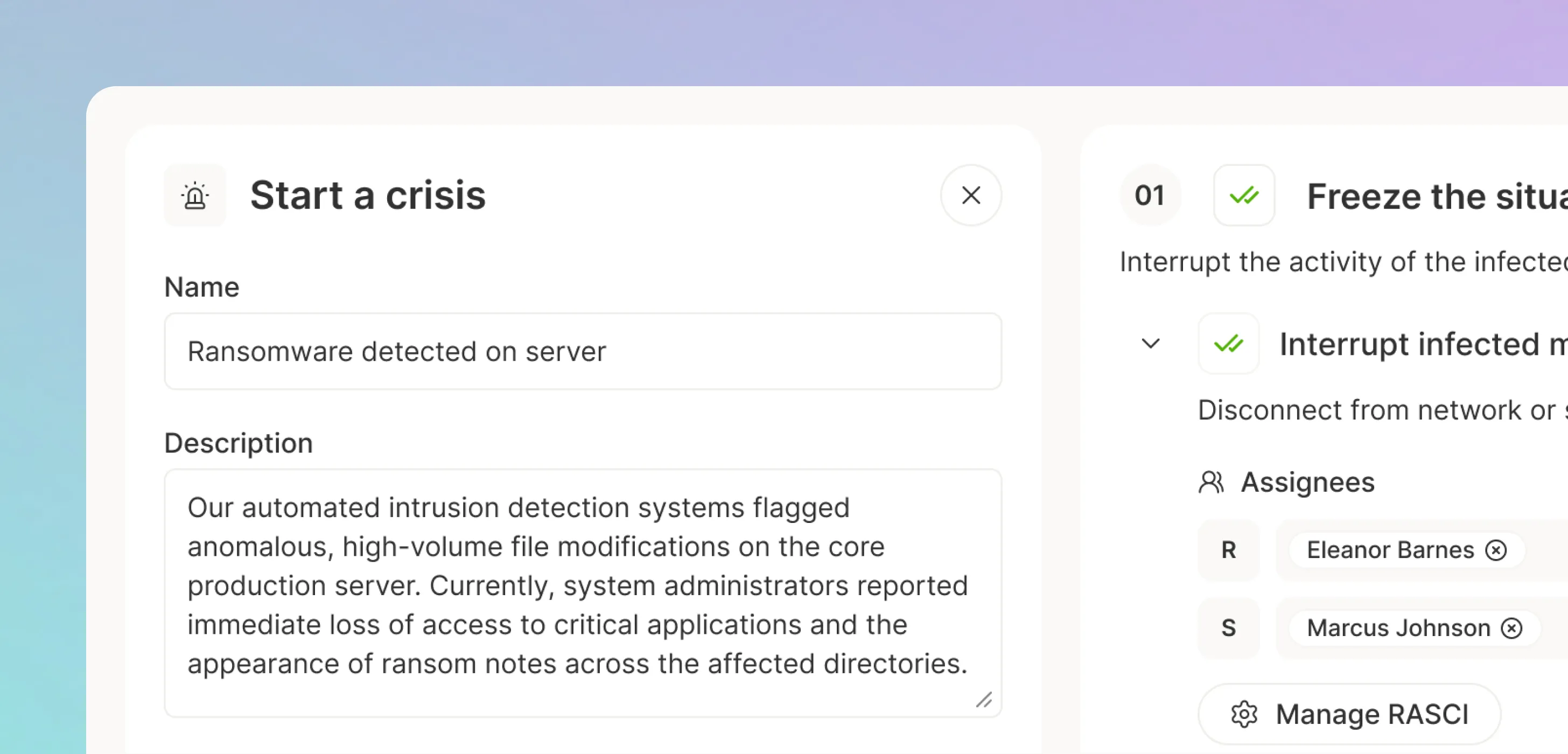
Task: Click the Assignees label
Action: (1307, 483)
